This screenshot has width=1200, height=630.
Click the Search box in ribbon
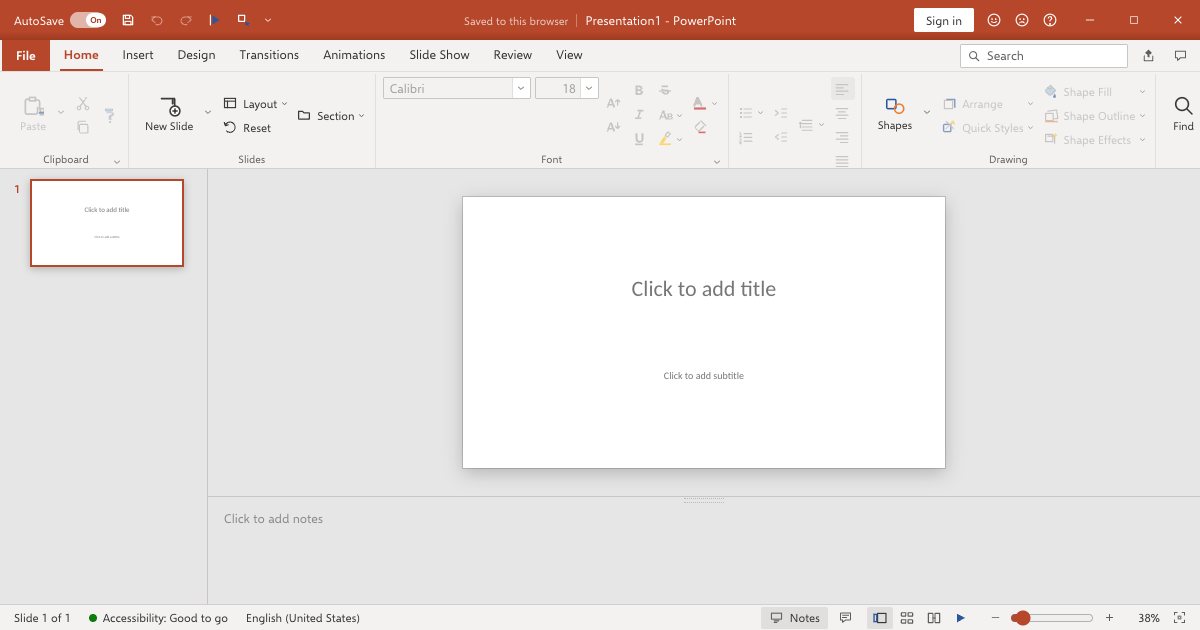[x=1044, y=56]
